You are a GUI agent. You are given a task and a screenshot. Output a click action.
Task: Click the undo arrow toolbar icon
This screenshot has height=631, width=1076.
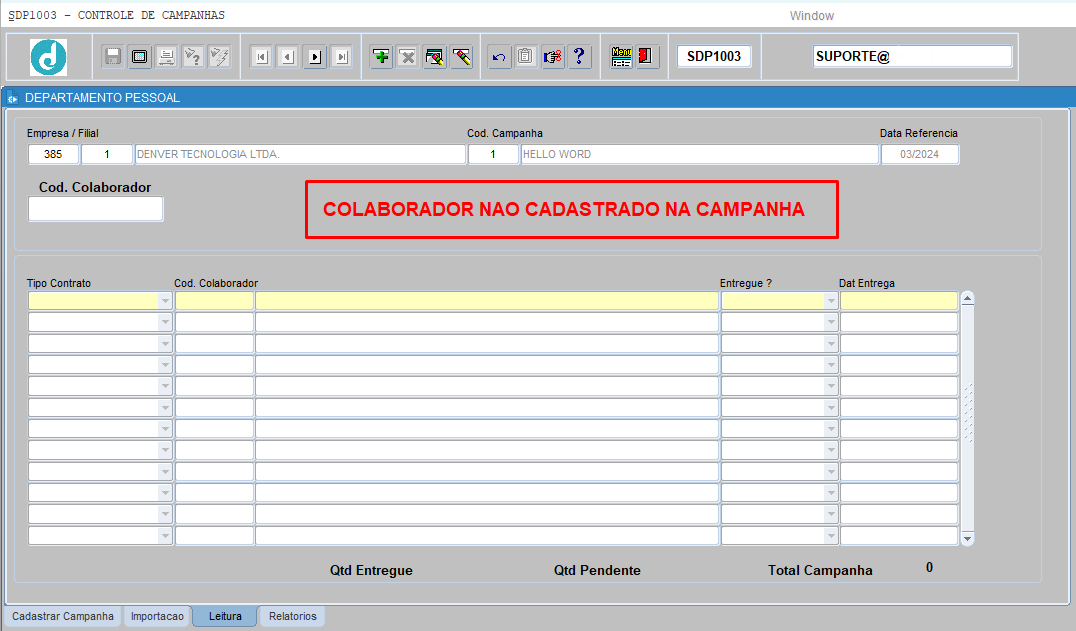pyautogui.click(x=499, y=57)
